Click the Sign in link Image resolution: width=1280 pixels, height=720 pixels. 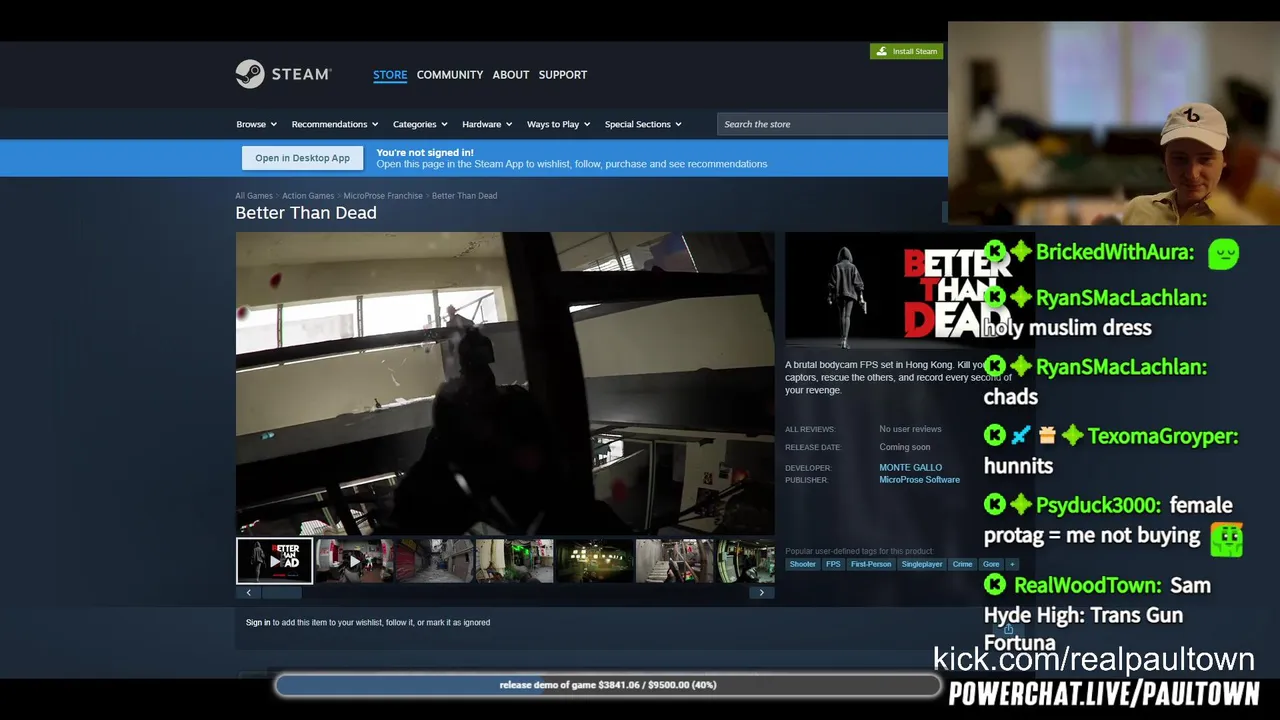258,622
